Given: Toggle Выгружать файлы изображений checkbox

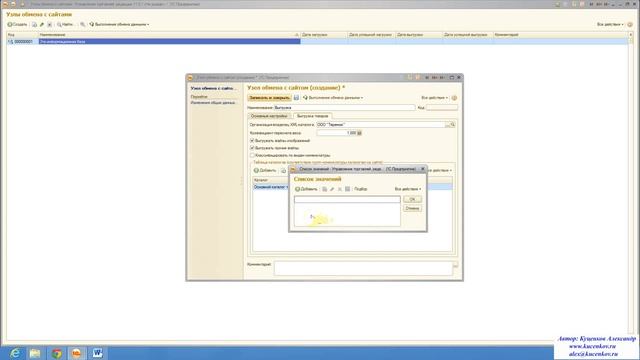Looking at the screenshot, I should coord(252,140).
